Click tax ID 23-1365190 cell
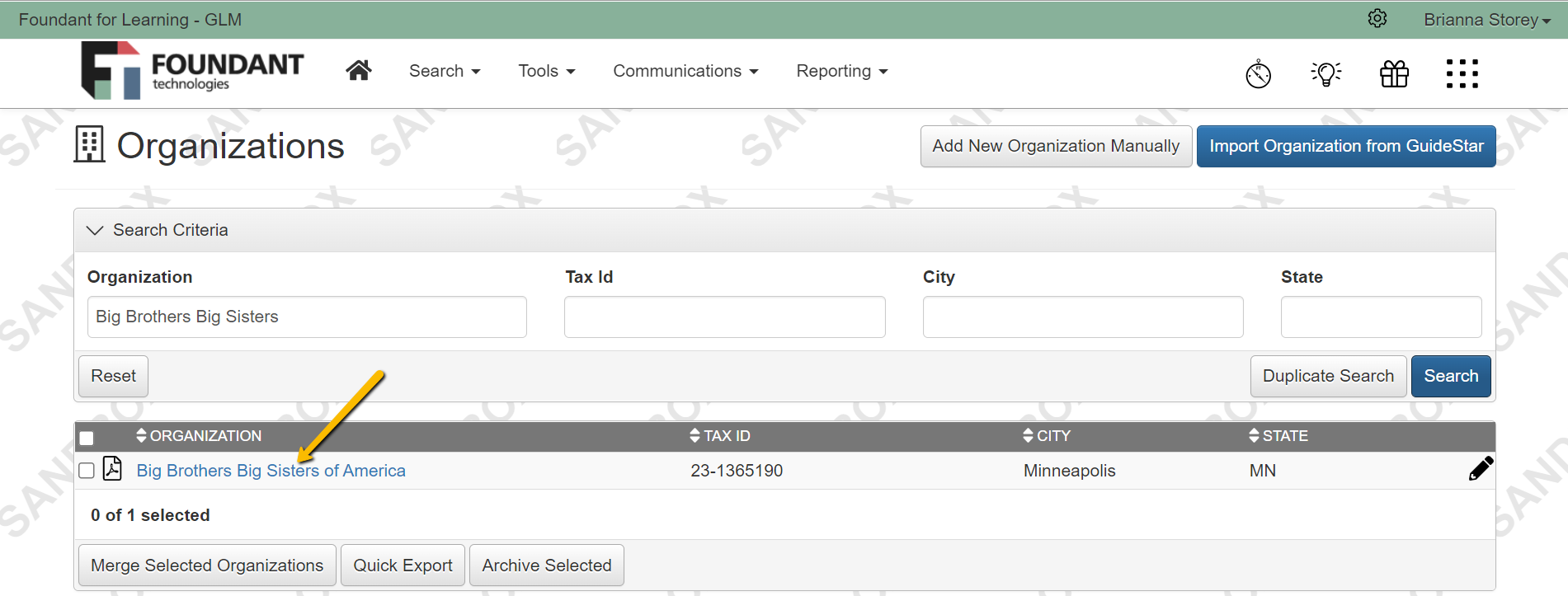Viewport: 1568px width, 596px height. pos(737,471)
